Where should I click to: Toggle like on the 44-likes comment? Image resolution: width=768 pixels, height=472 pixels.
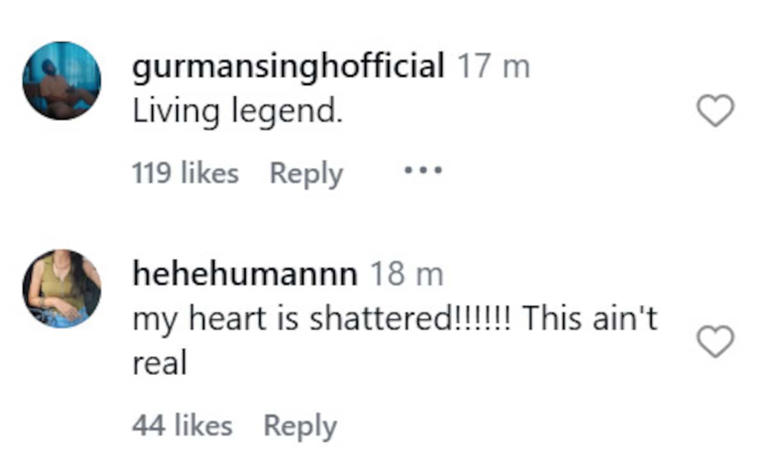click(x=714, y=343)
